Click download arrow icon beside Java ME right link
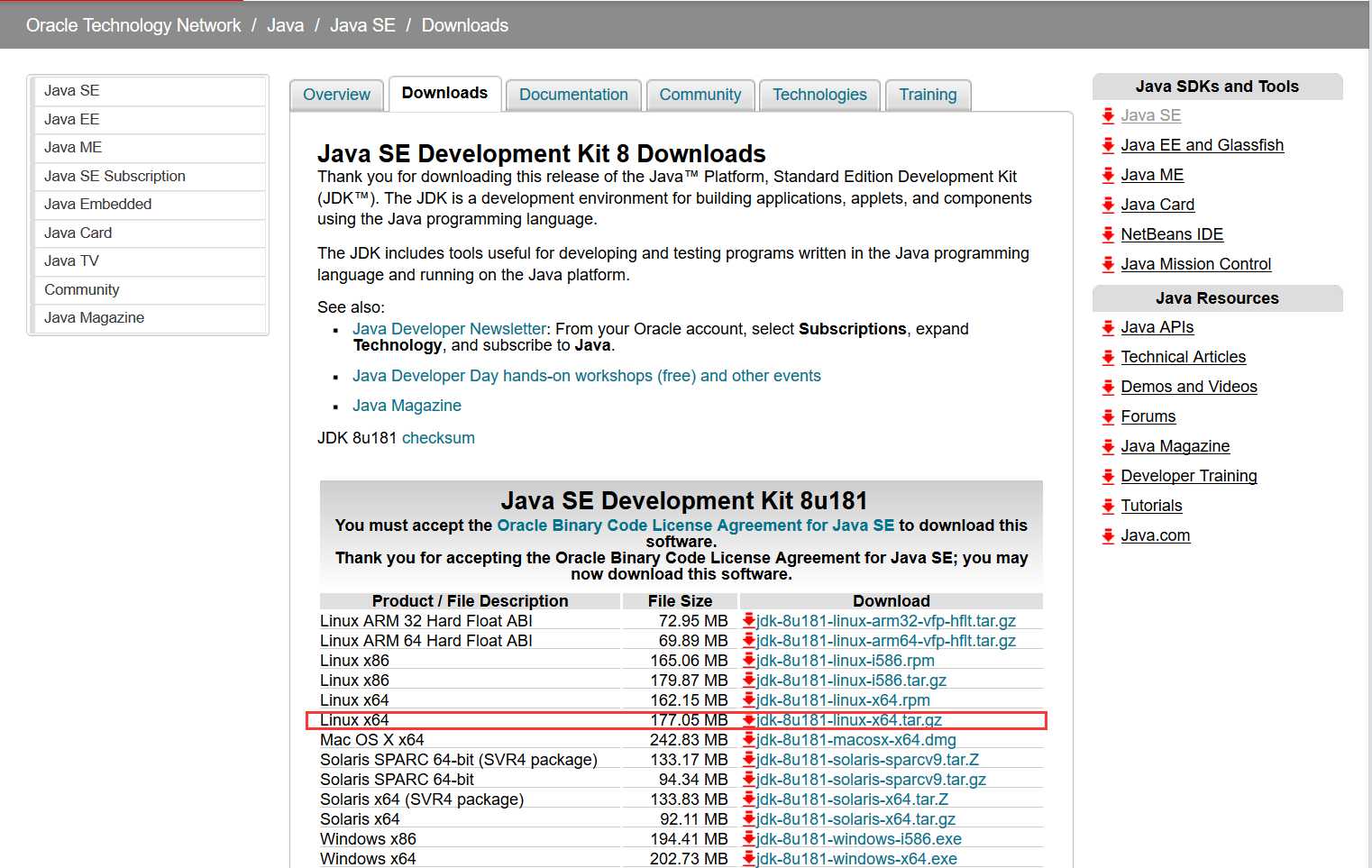Image resolution: width=1372 pixels, height=868 pixels. point(1108,175)
